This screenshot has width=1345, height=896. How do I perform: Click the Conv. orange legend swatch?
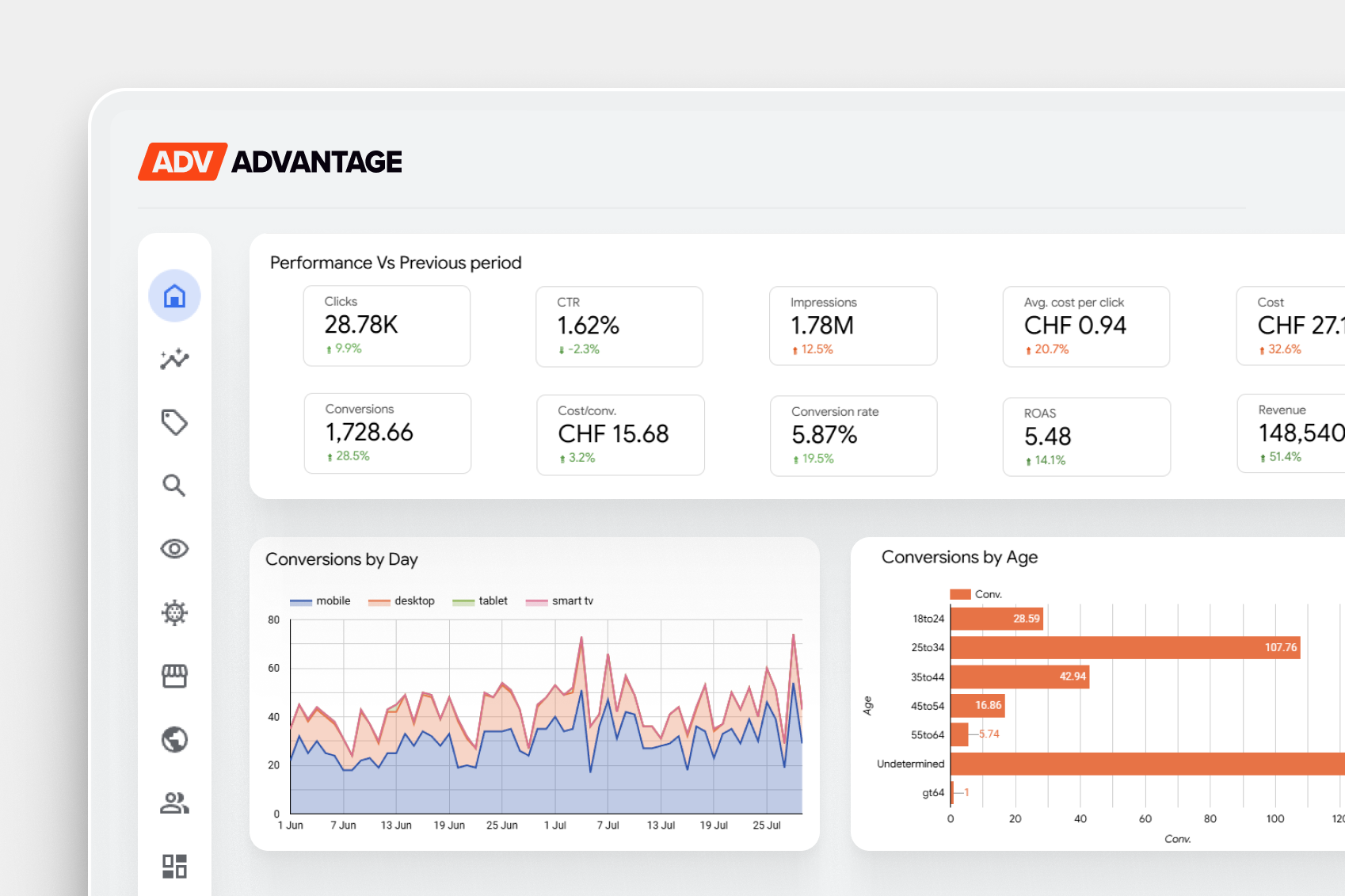tap(960, 594)
